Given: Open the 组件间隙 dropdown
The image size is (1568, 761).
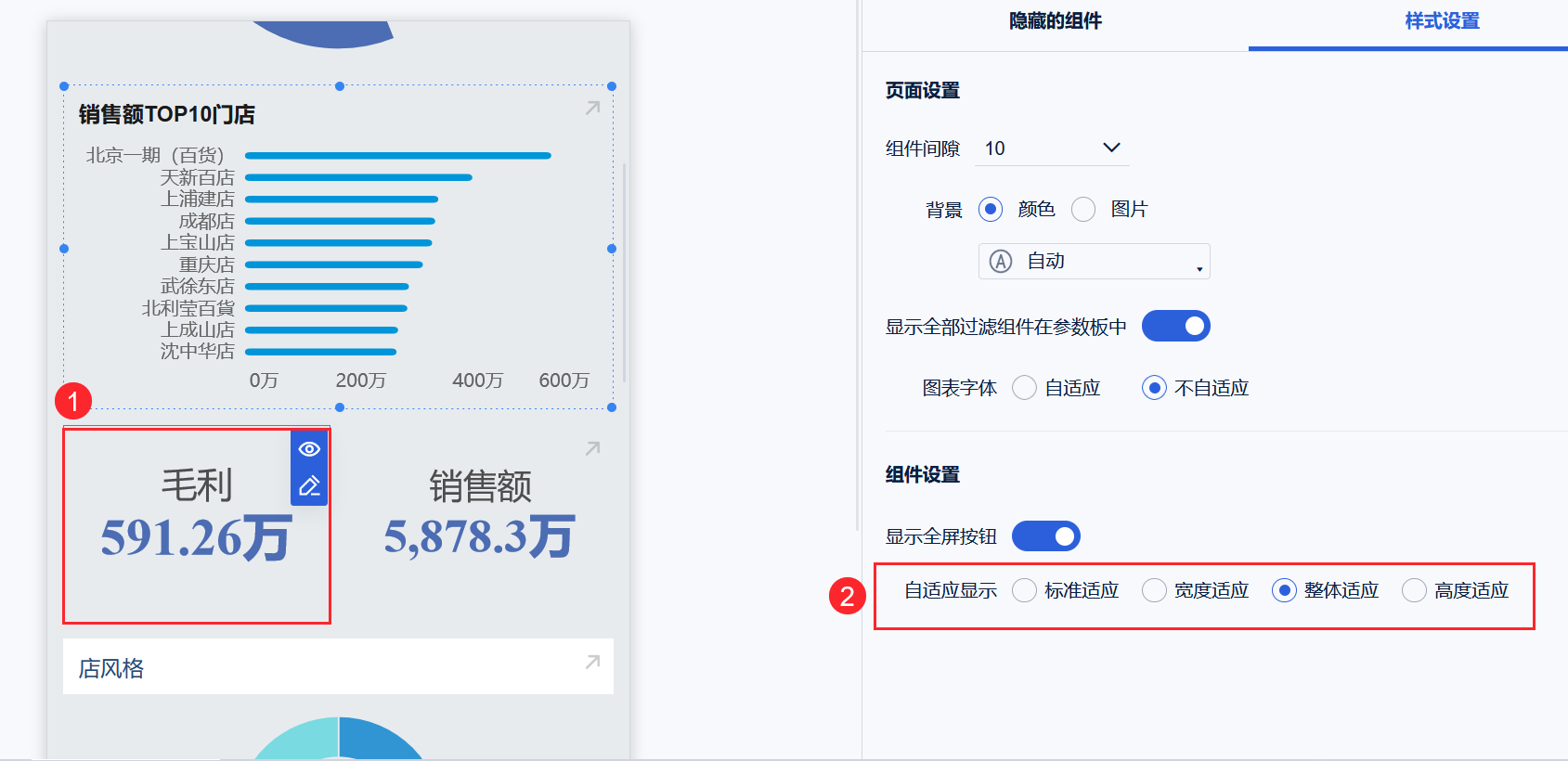Looking at the screenshot, I should click(x=1052, y=148).
